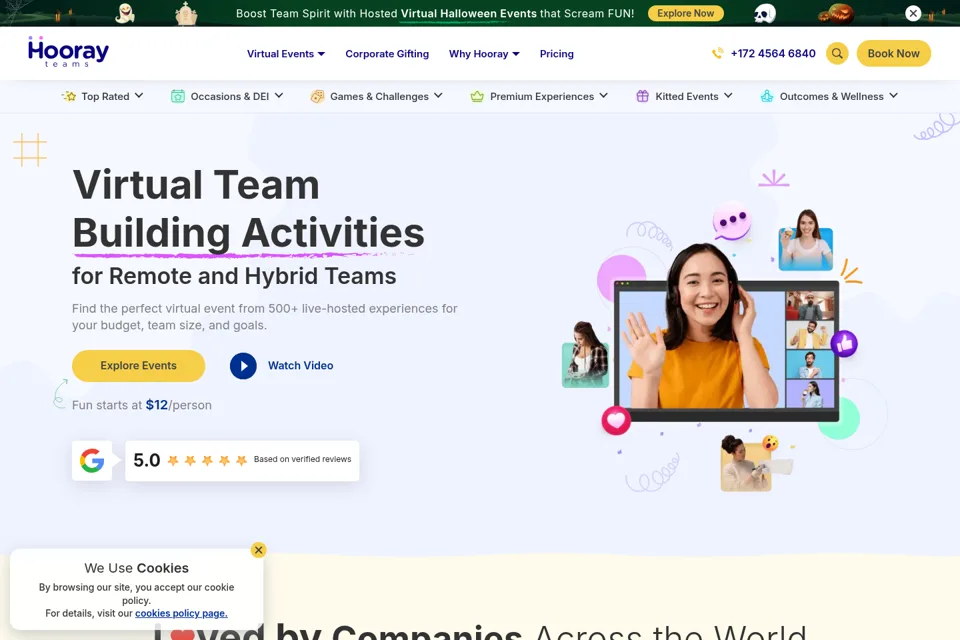Open the search magnifier icon
The height and width of the screenshot is (640, 960).
(x=837, y=53)
